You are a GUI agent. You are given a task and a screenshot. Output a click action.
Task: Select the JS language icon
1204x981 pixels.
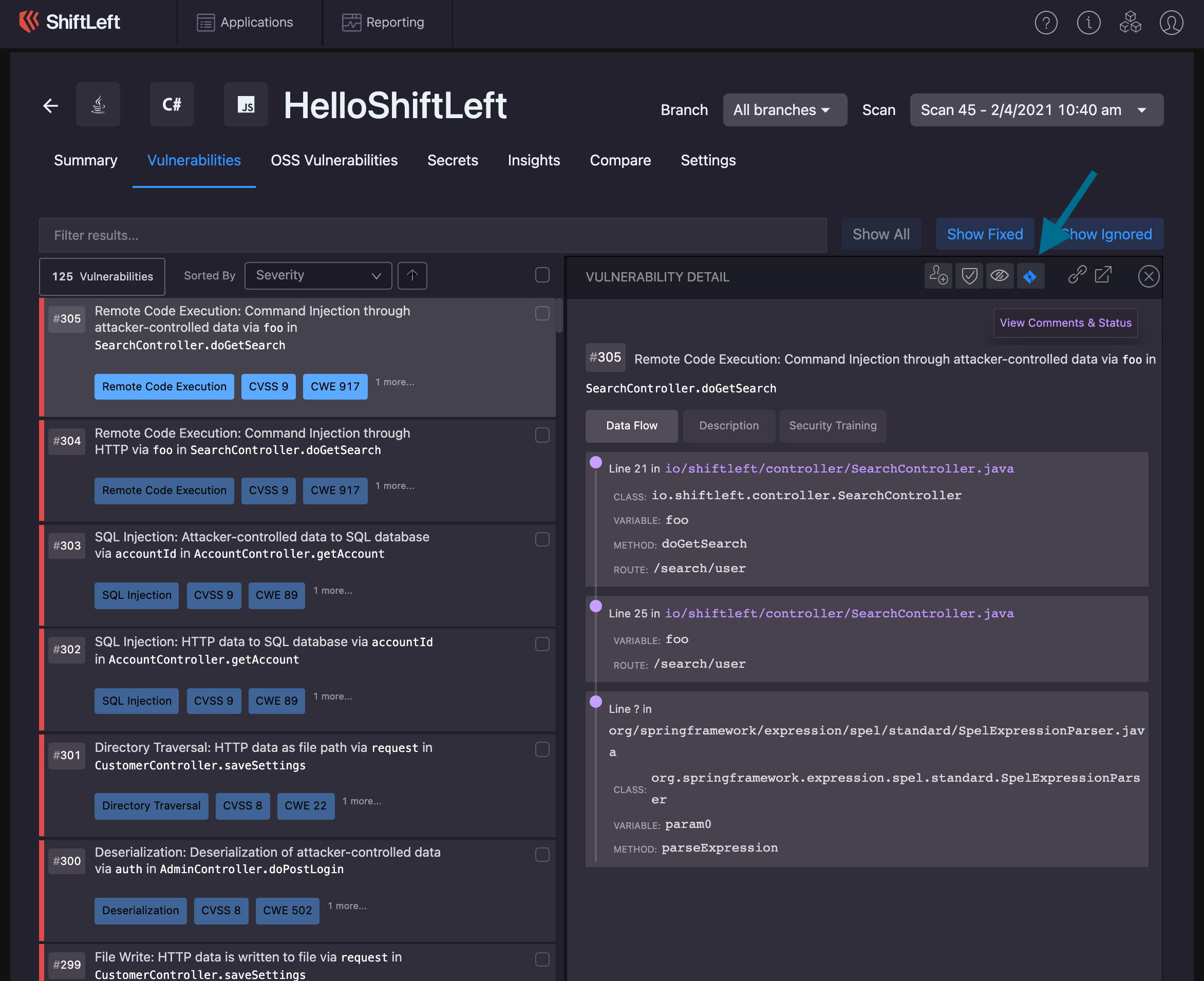[x=246, y=105]
